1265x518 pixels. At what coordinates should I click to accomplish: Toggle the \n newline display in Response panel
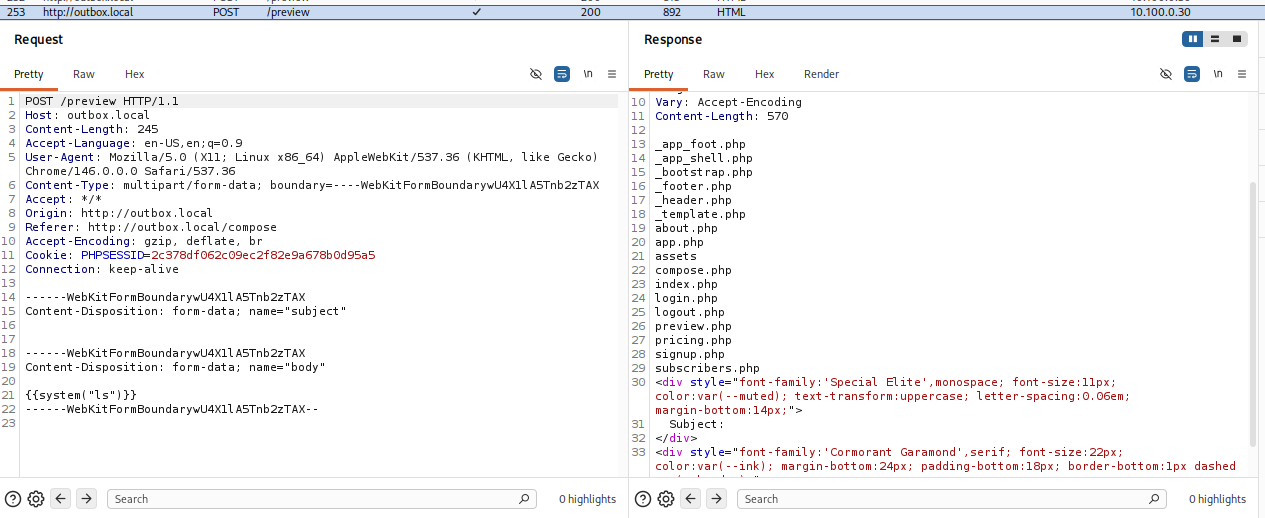click(x=1218, y=74)
